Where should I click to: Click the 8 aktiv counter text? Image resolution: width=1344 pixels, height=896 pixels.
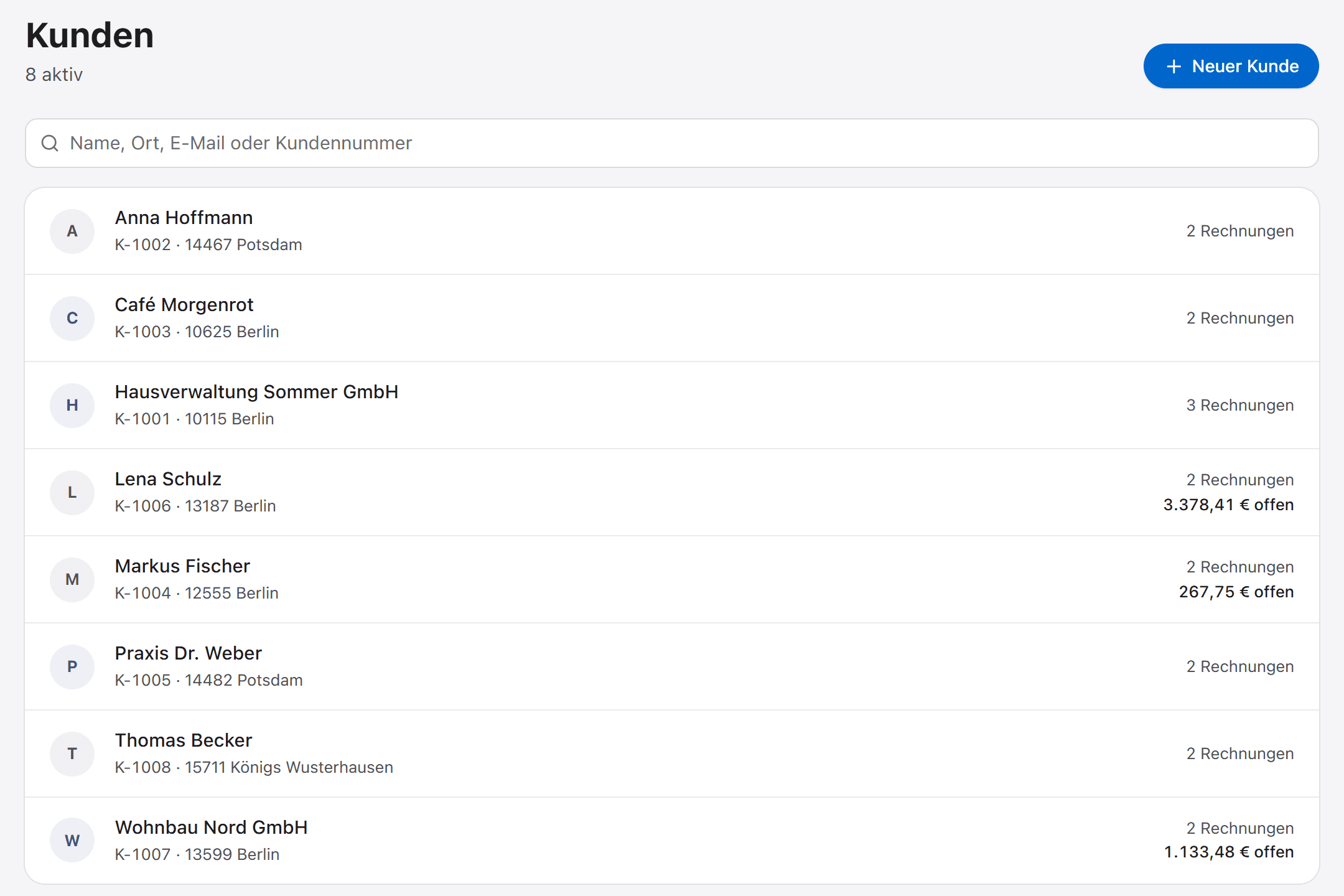(54, 75)
